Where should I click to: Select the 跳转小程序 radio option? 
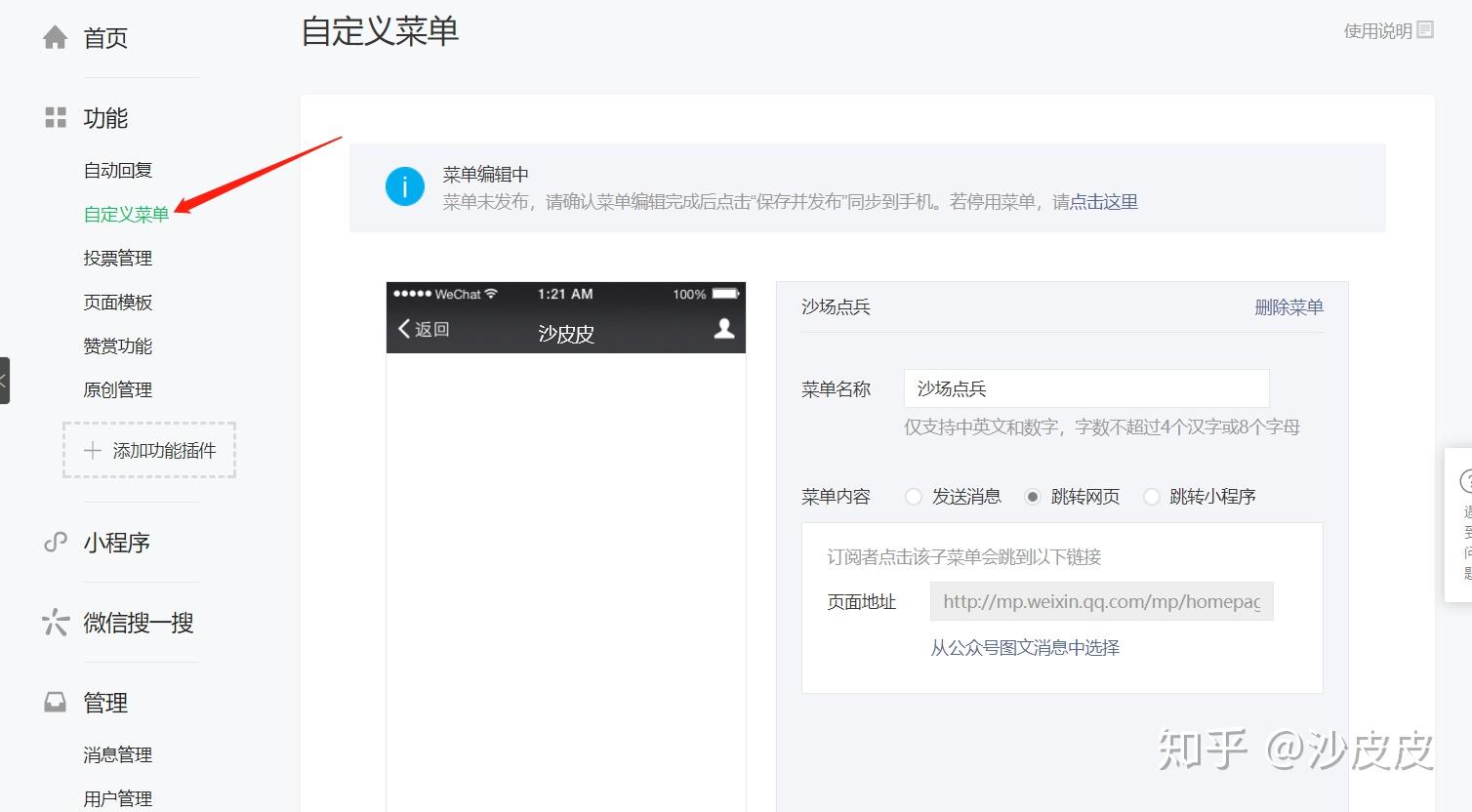coord(1152,497)
